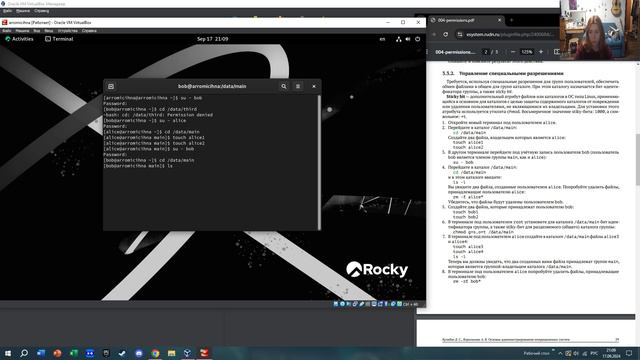Image resolution: width=640 pixels, height=360 pixels.
Task: Open the Устройства menu of the VM window
Action: tap(67, 31)
